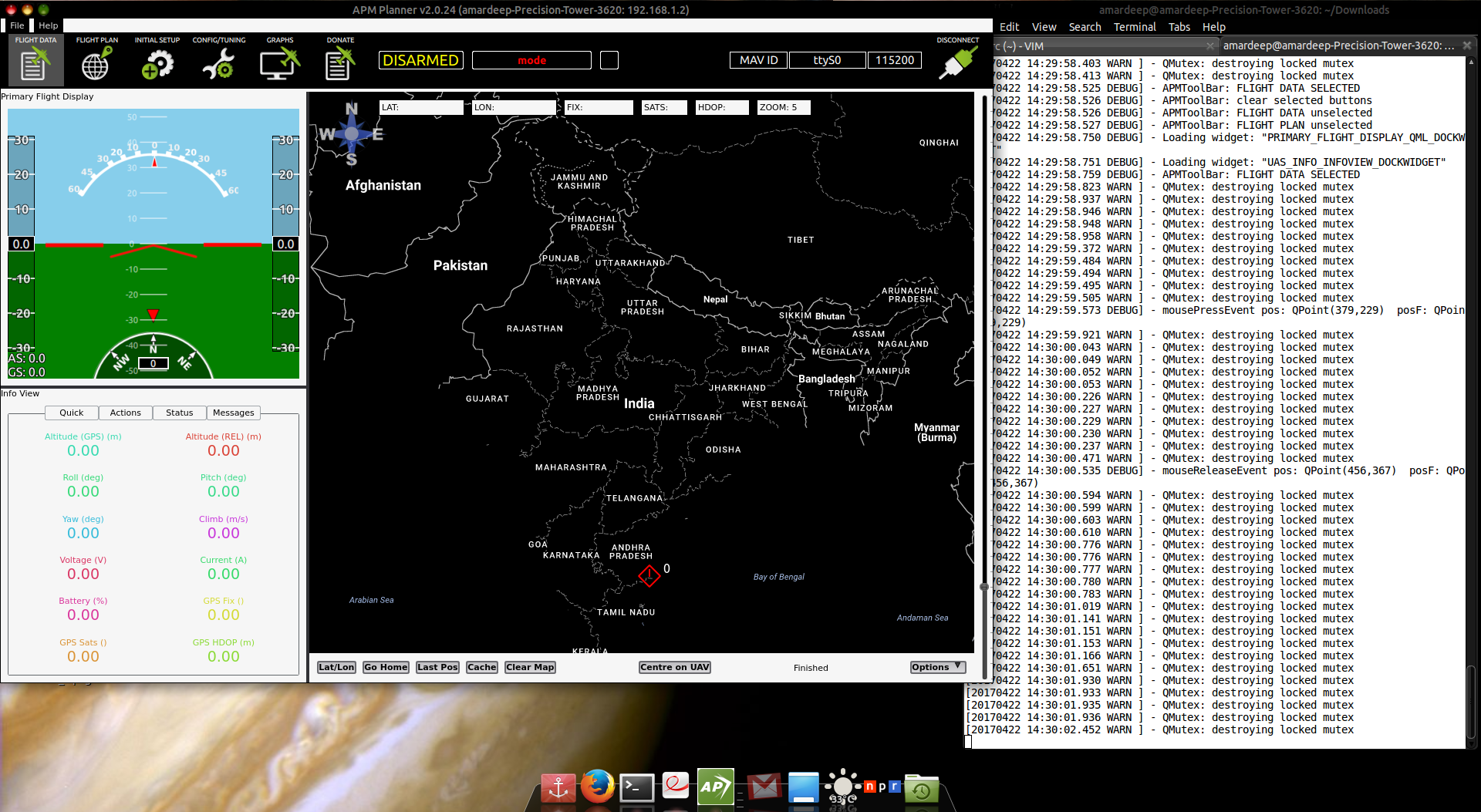Click the red waypoint marker on map
This screenshot has height=812, width=1481.
649,574
